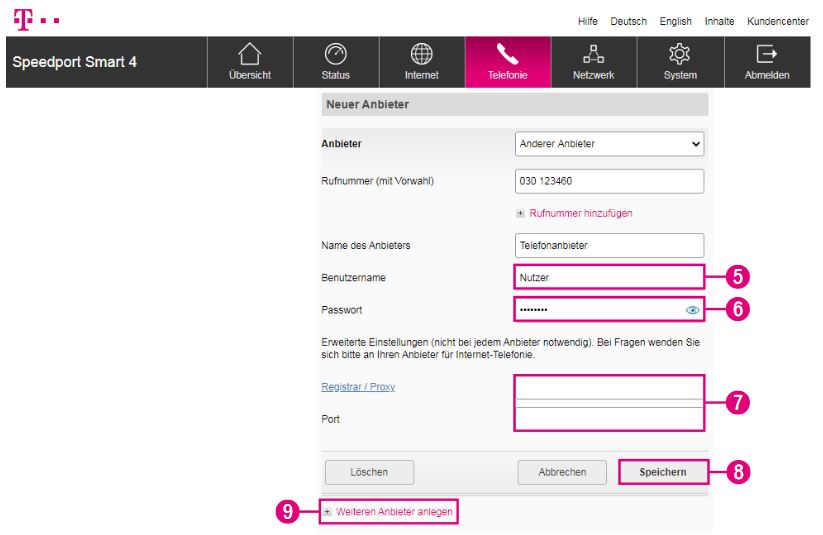
Task: Click the Telefonie phone icon
Action: (507, 54)
